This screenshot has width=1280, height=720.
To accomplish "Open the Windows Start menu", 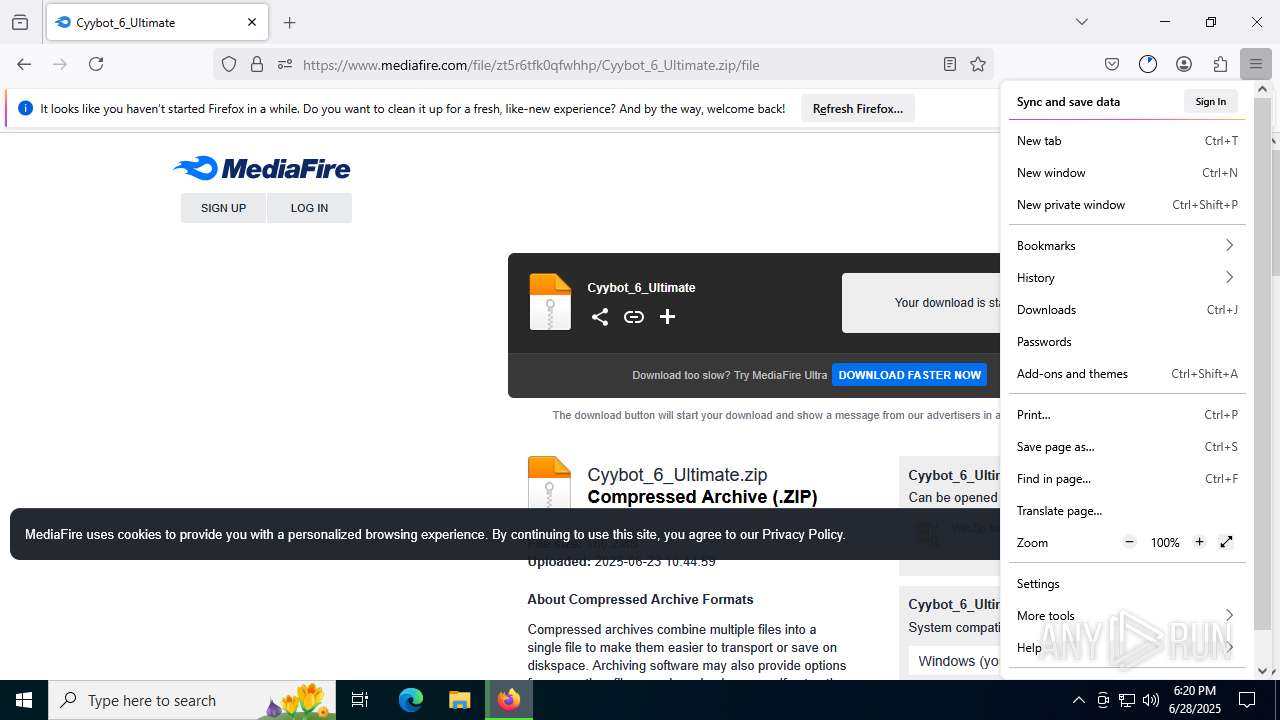I will tap(24, 700).
